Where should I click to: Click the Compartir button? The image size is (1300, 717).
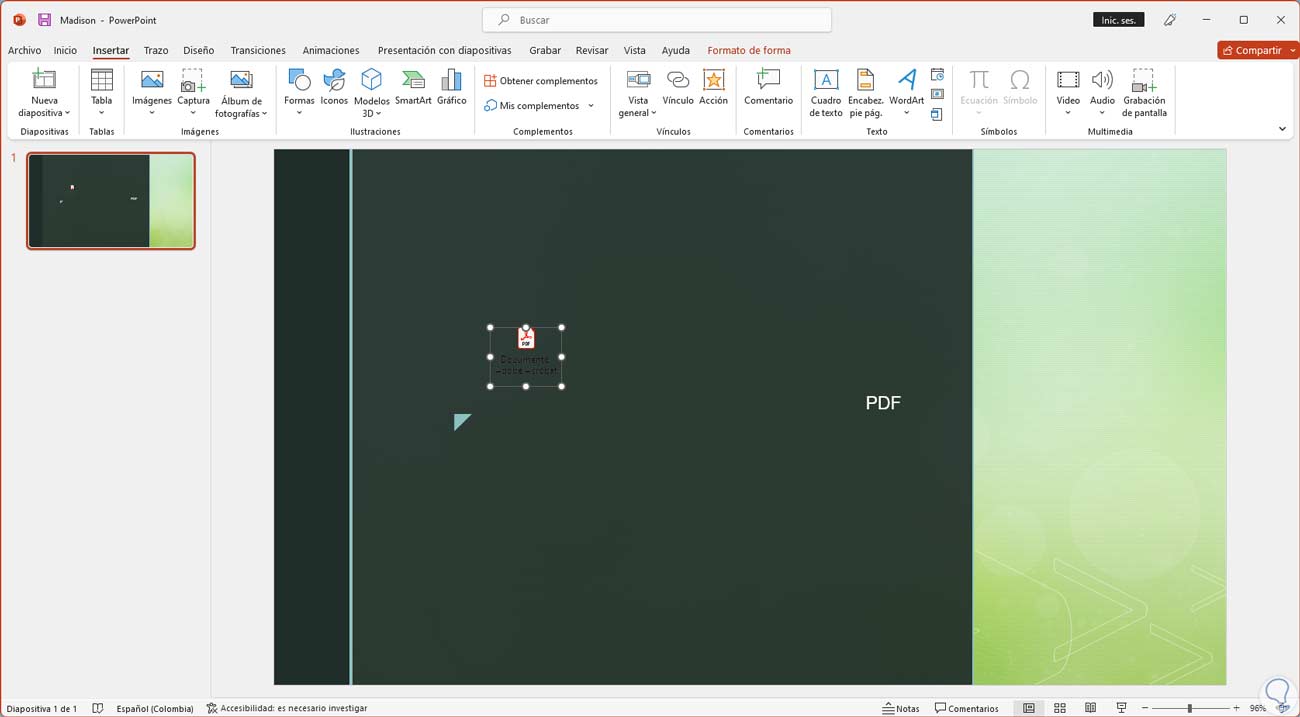tap(1251, 50)
